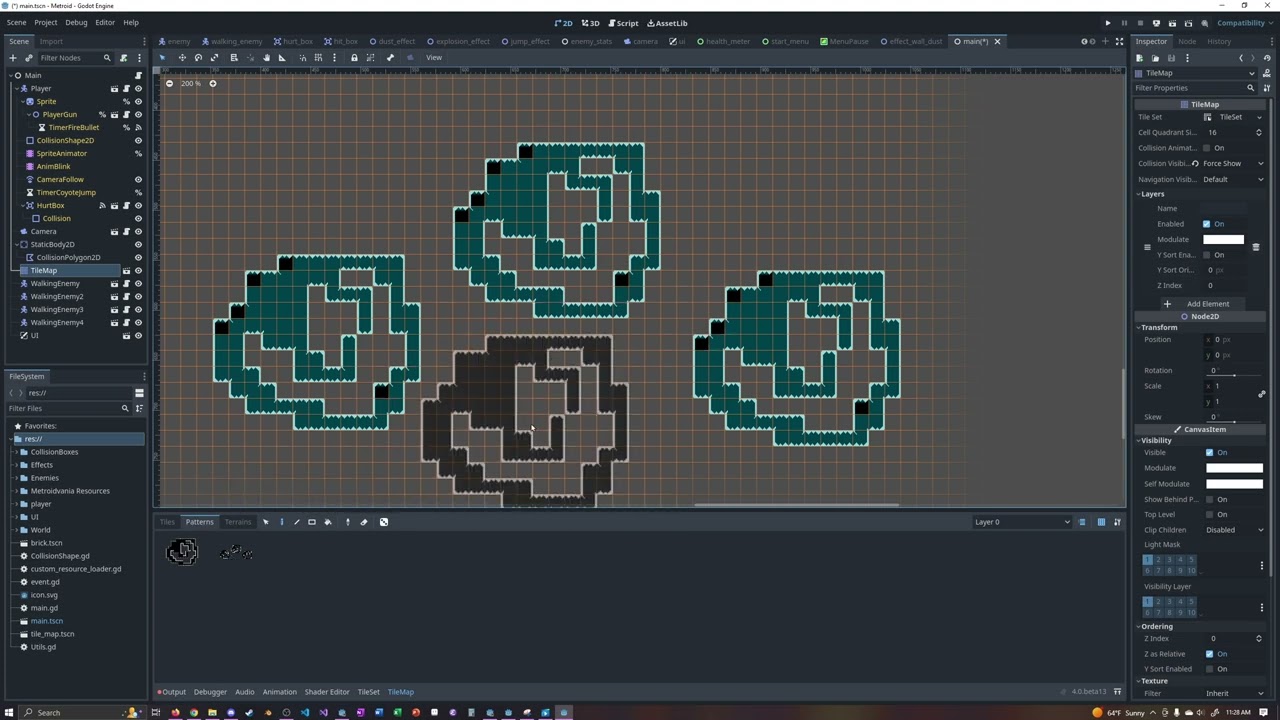Load an existing resource in Inspector
This screenshot has height=720, width=1280.
(x=1154, y=58)
